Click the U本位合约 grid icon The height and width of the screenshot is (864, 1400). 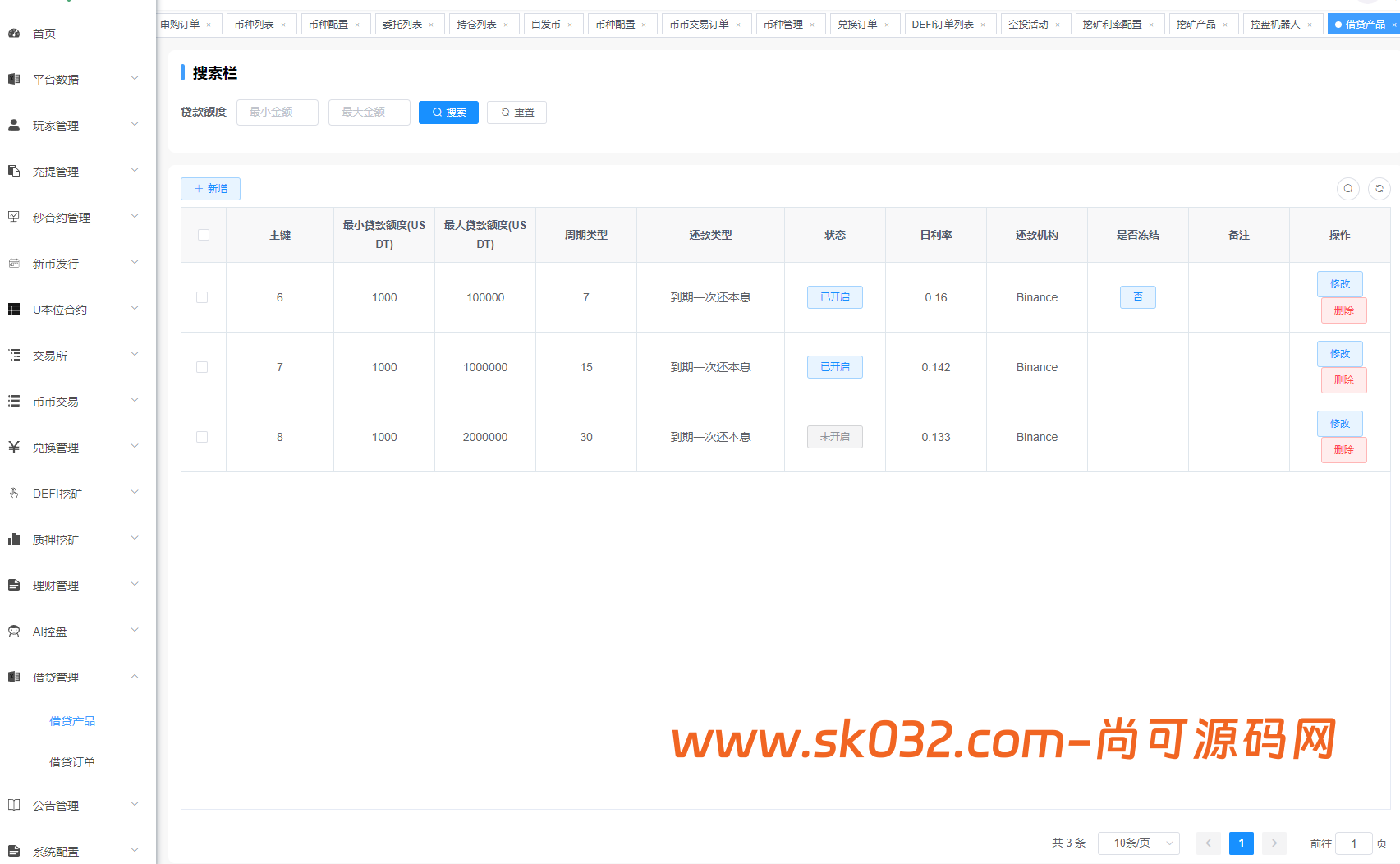[x=14, y=310]
